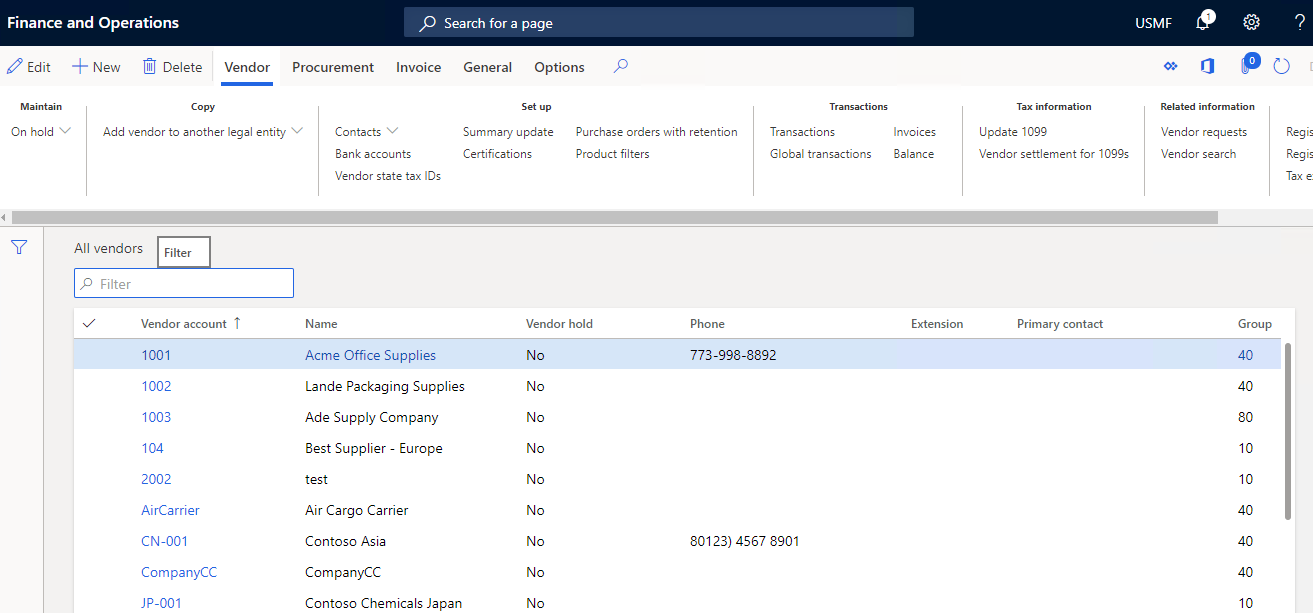Select the row checkbox for Best Supplier - Europe

click(89, 448)
